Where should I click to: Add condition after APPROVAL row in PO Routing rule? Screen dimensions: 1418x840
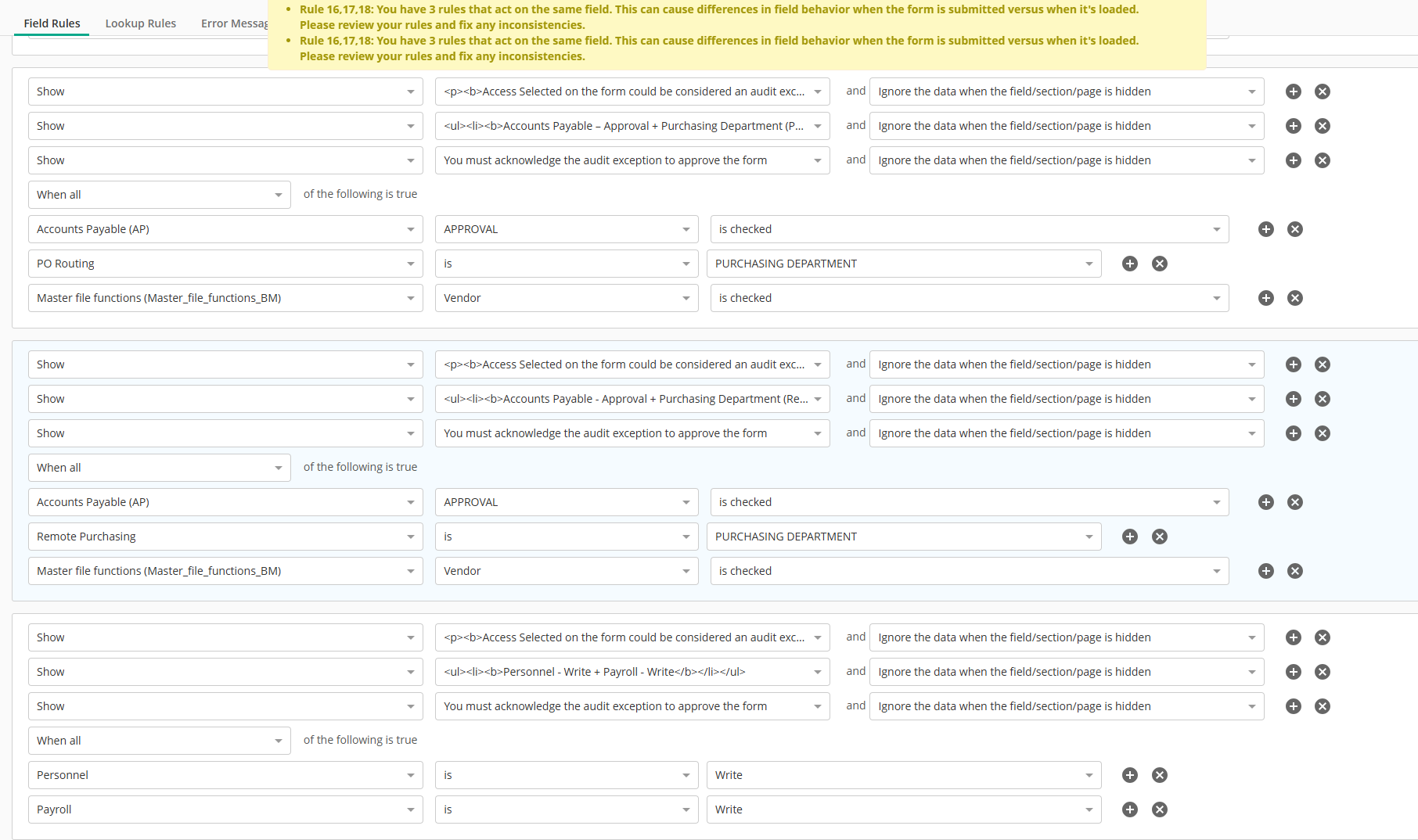click(1266, 229)
